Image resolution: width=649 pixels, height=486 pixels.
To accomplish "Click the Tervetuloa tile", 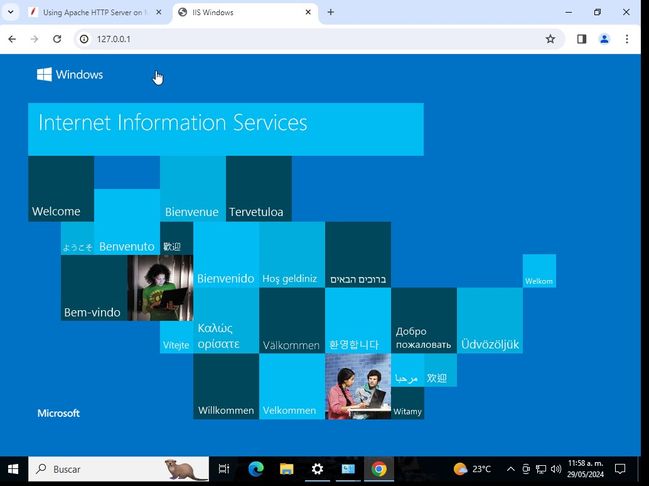I will click(259, 189).
